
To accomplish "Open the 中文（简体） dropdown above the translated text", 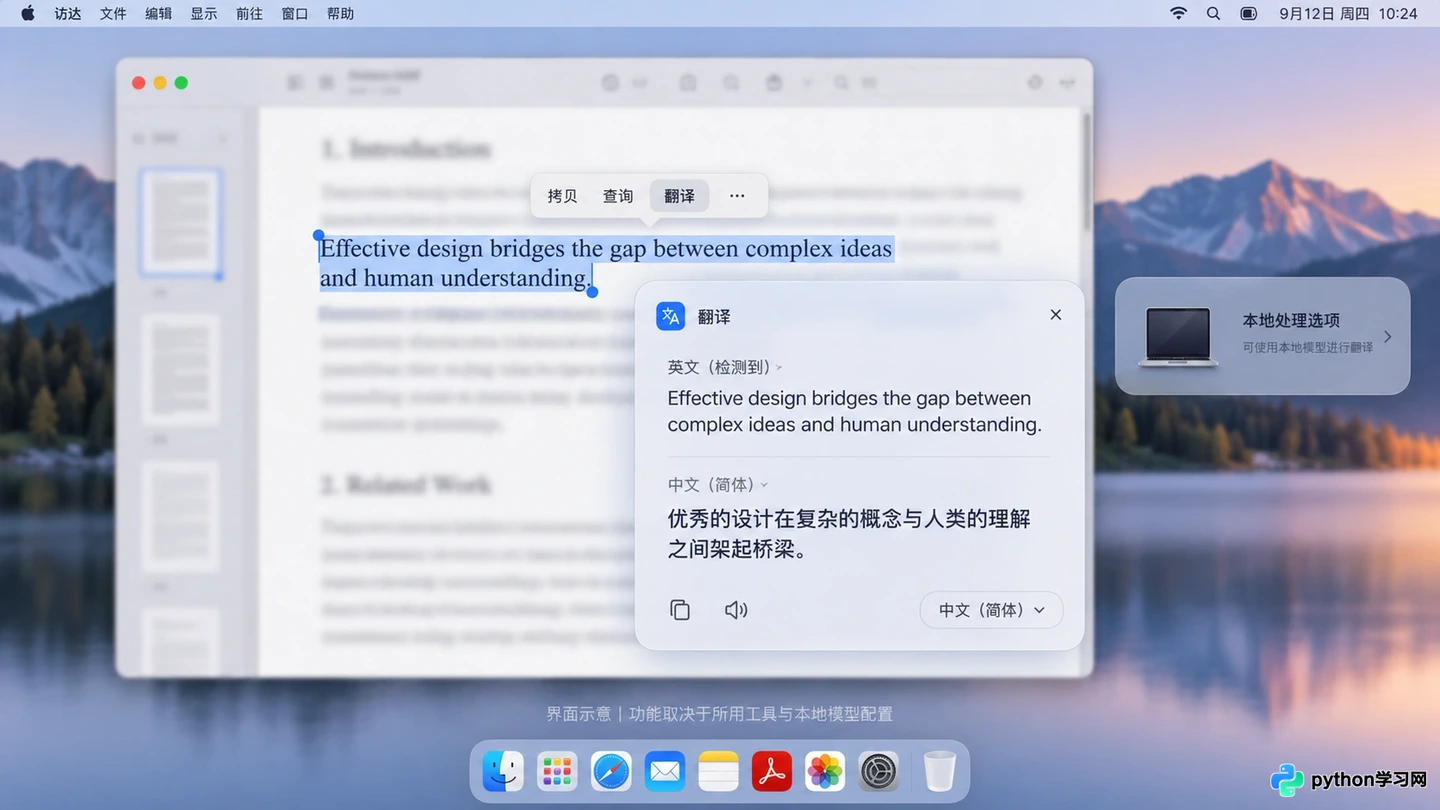I will [x=718, y=485].
